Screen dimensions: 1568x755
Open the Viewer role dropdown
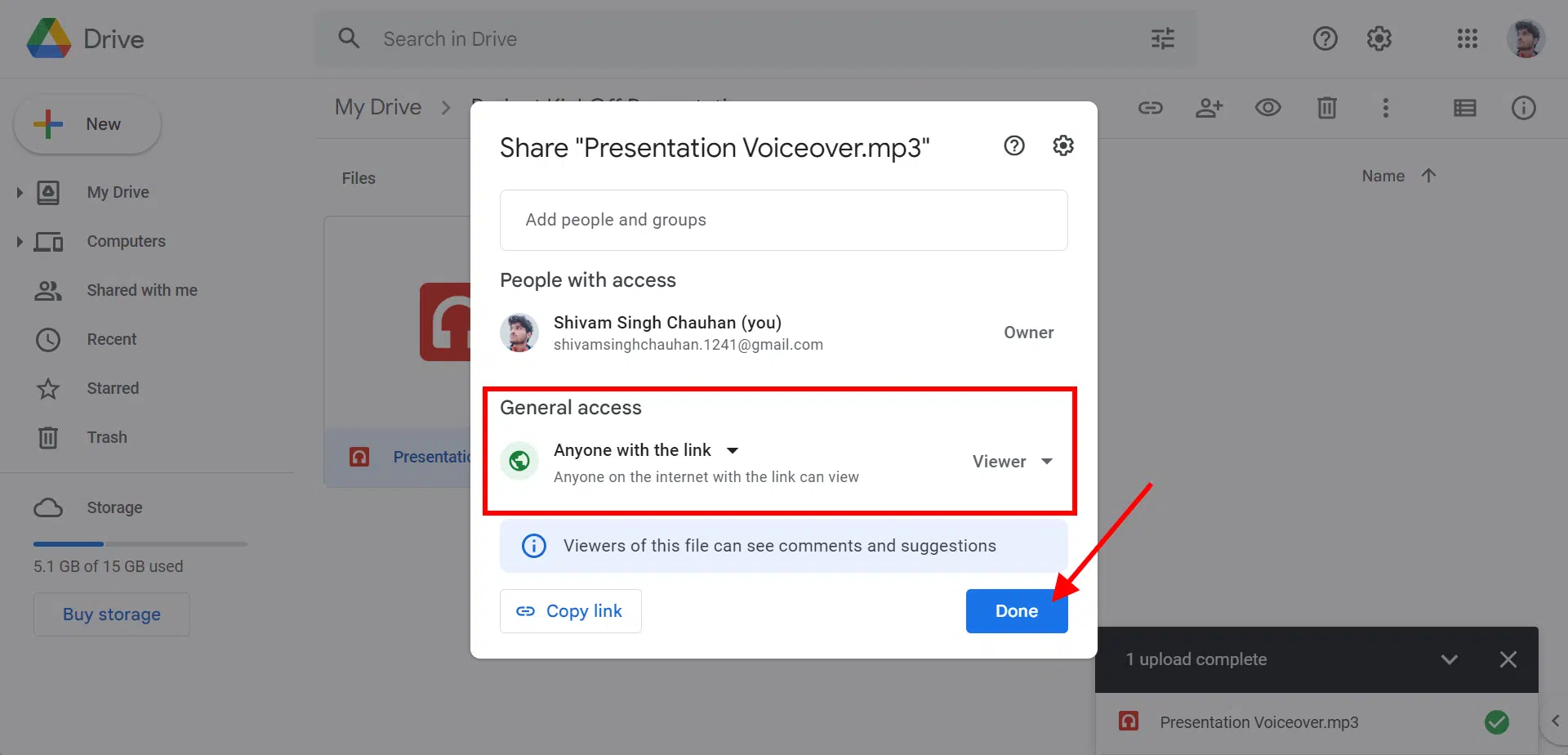1012,462
